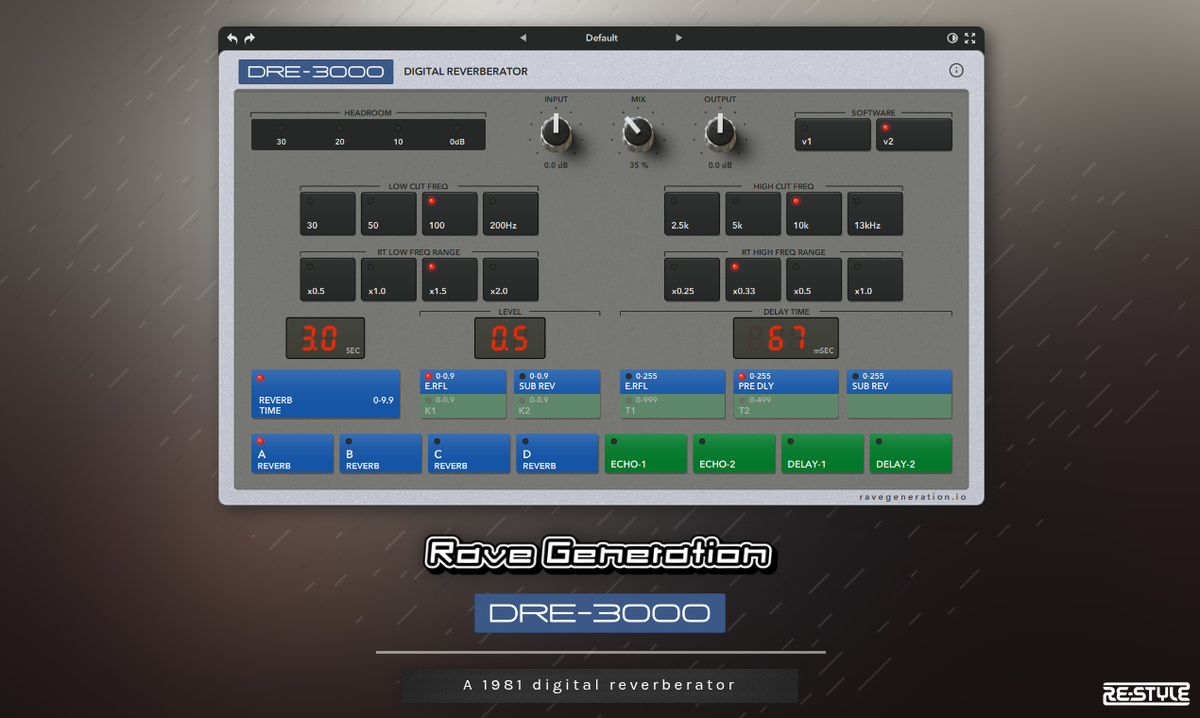The image size is (1200, 718).
Task: Click the INPUT knob
Action: pos(555,131)
